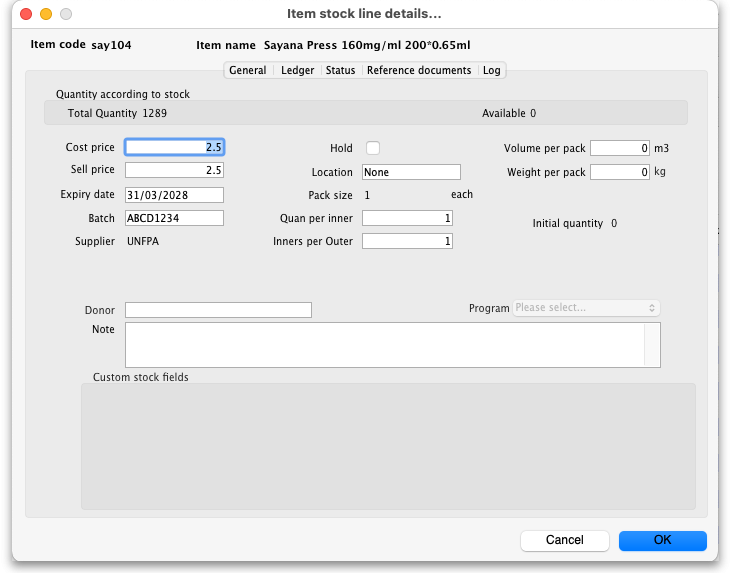Screen dimensions: 731x573
Task: Open the Program dropdown
Action: (586, 308)
